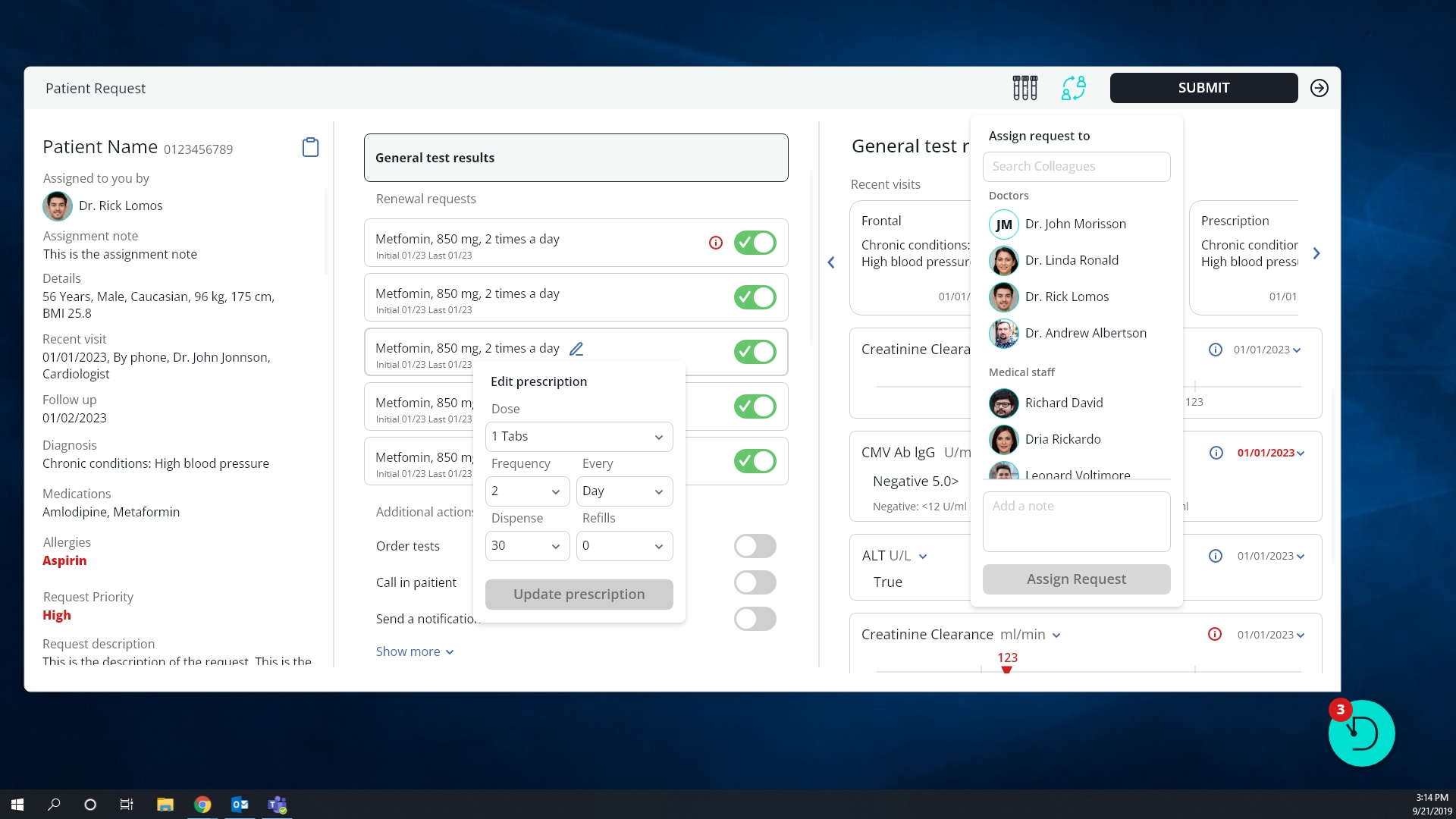This screenshot has height=819, width=1456.
Task: Click the Aspirin allergy text
Action: tap(64, 560)
